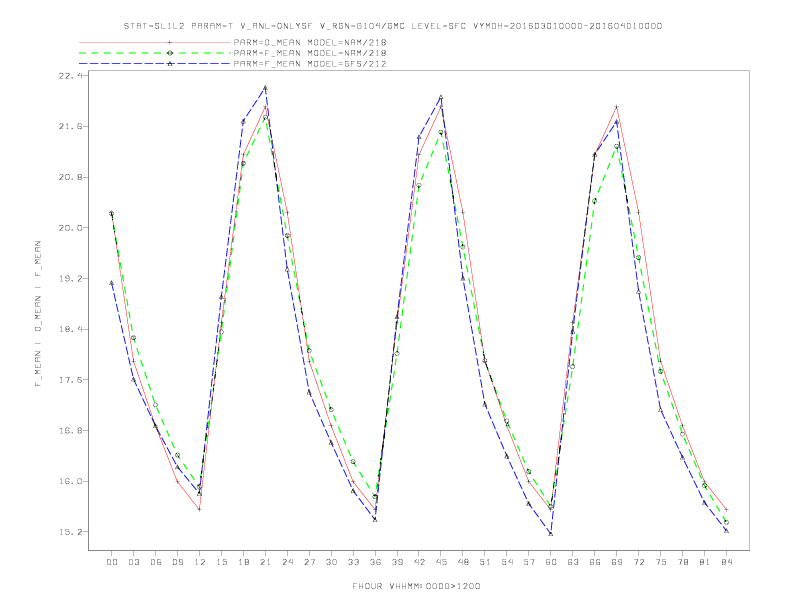This screenshot has height=612, width=792.
Task: Click x-axis tick label 33
Action: pyautogui.click(x=353, y=562)
